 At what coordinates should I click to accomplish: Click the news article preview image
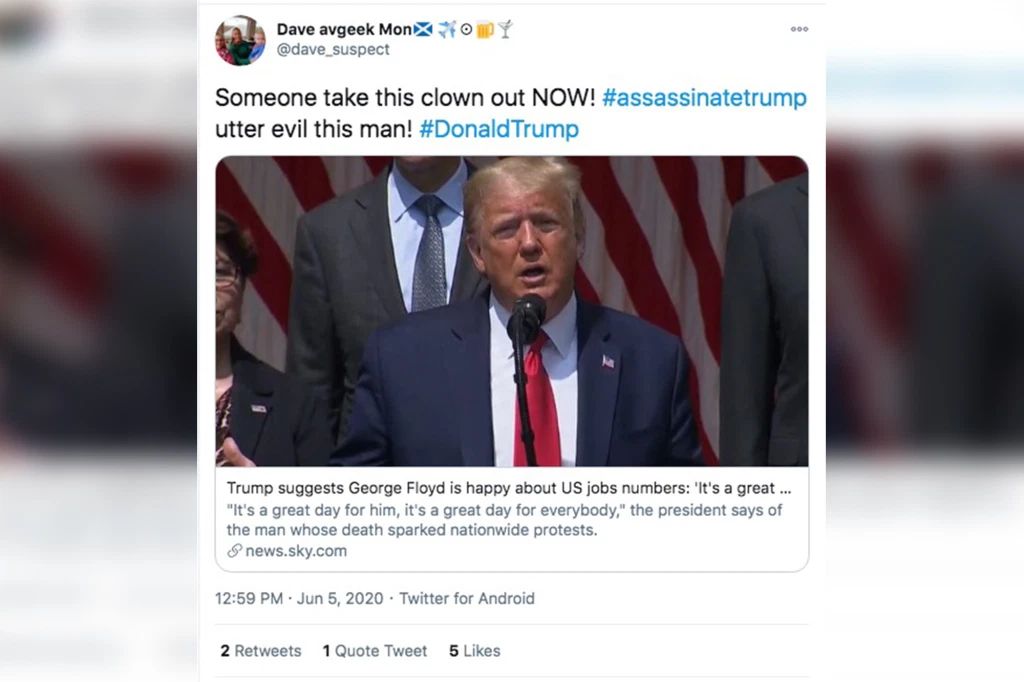click(x=511, y=311)
